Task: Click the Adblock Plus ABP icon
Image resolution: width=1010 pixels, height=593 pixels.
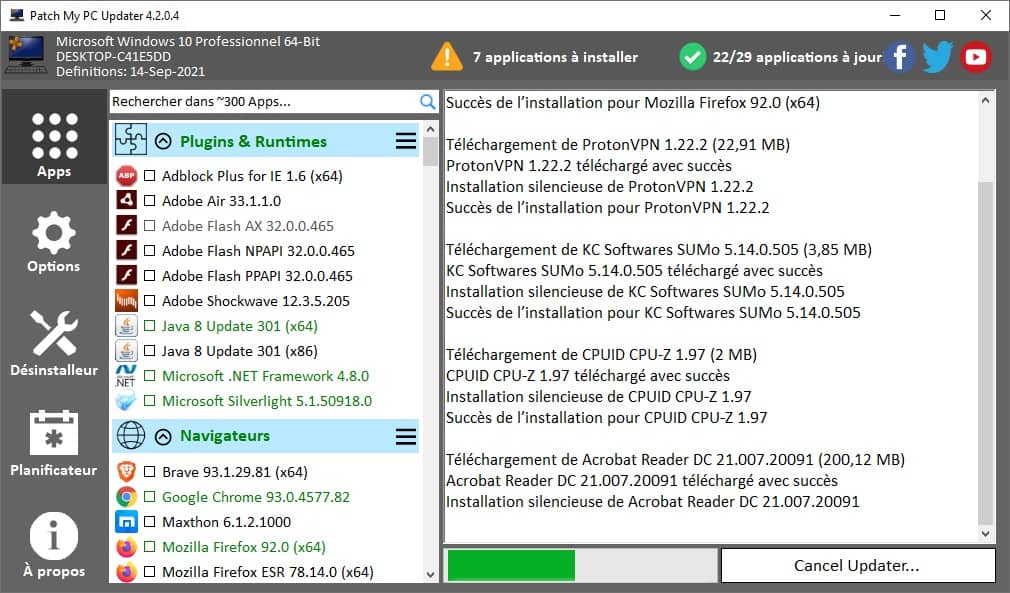Action: pos(126,175)
